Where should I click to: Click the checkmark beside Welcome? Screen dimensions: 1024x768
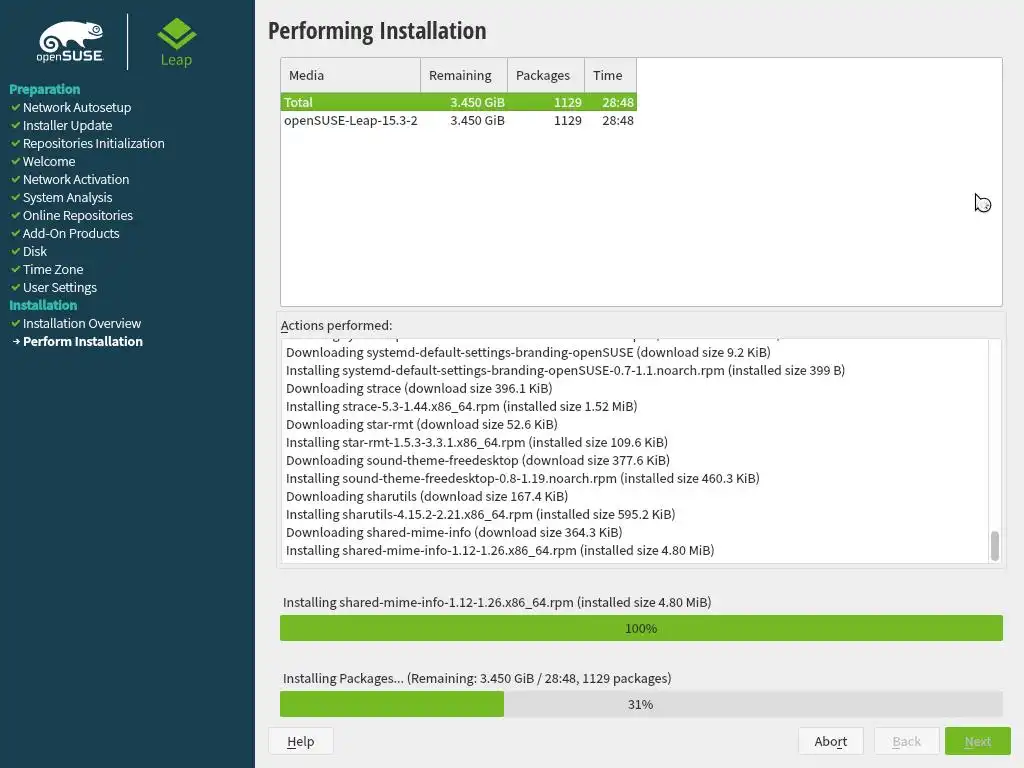(x=16, y=161)
